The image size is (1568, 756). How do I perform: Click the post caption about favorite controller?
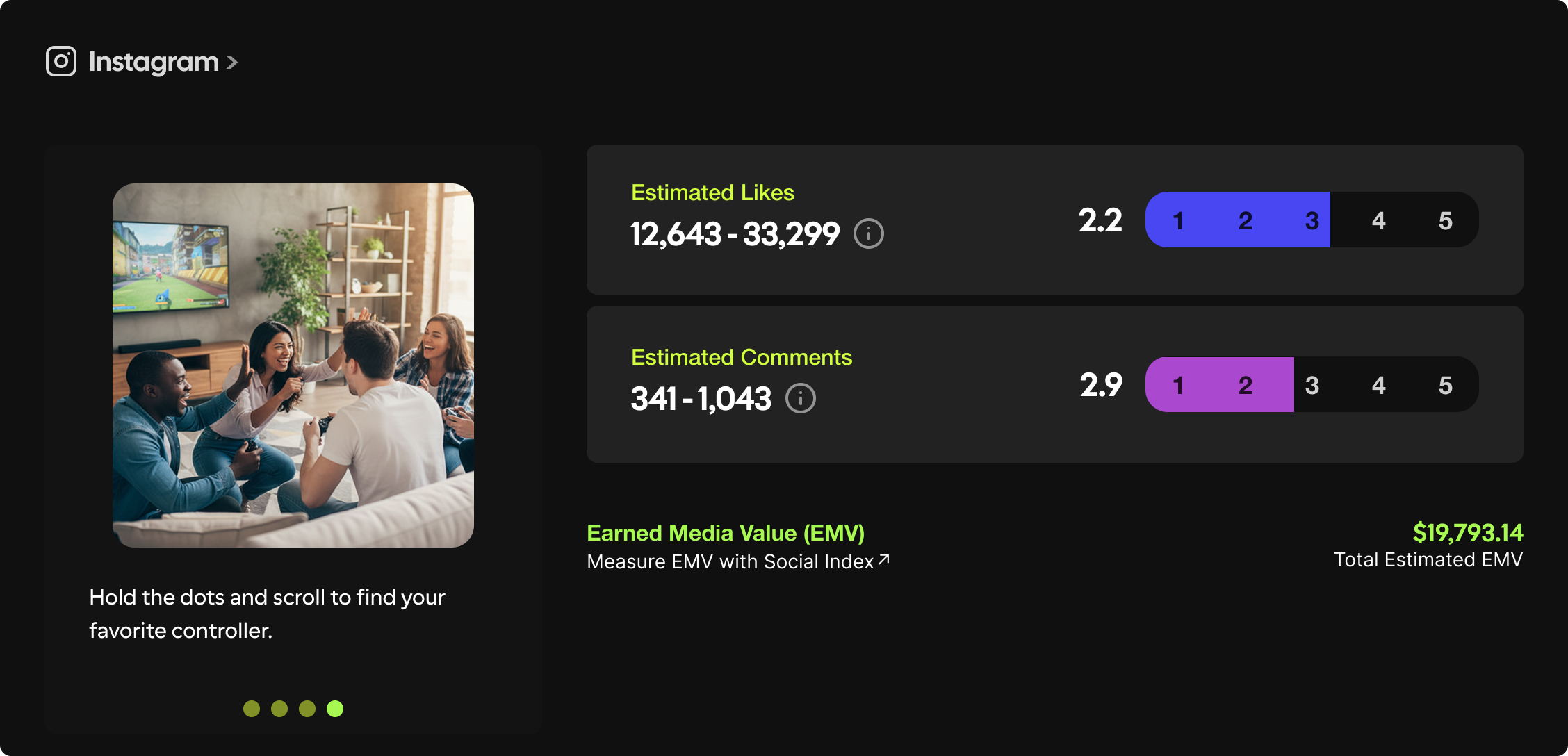(268, 614)
